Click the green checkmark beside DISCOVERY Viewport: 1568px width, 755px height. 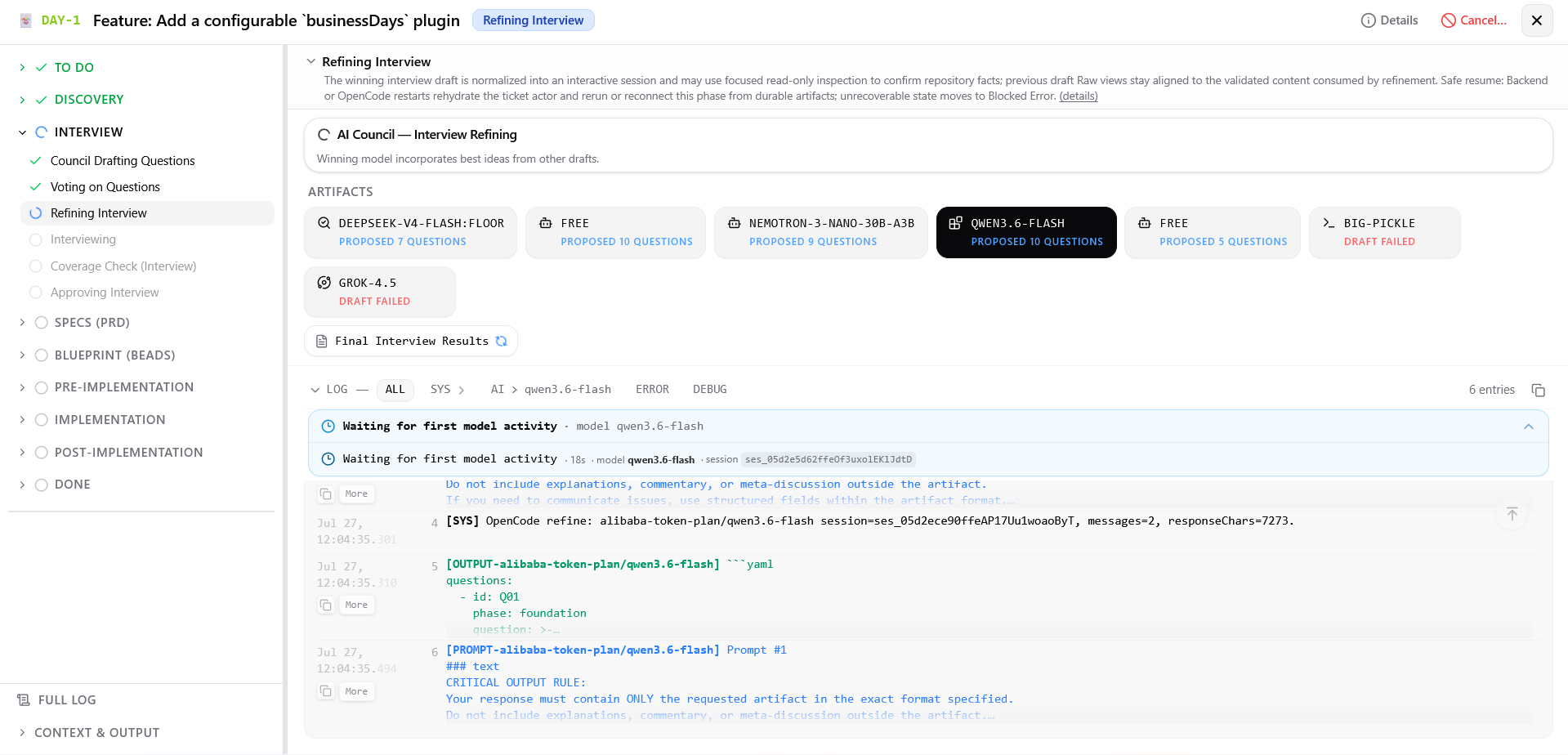click(x=42, y=100)
